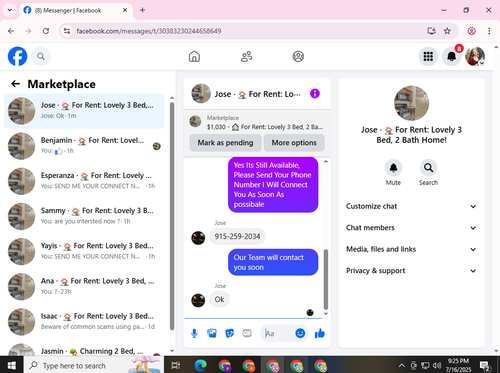
Task: Open emoji picker in message box
Action: 300,333
